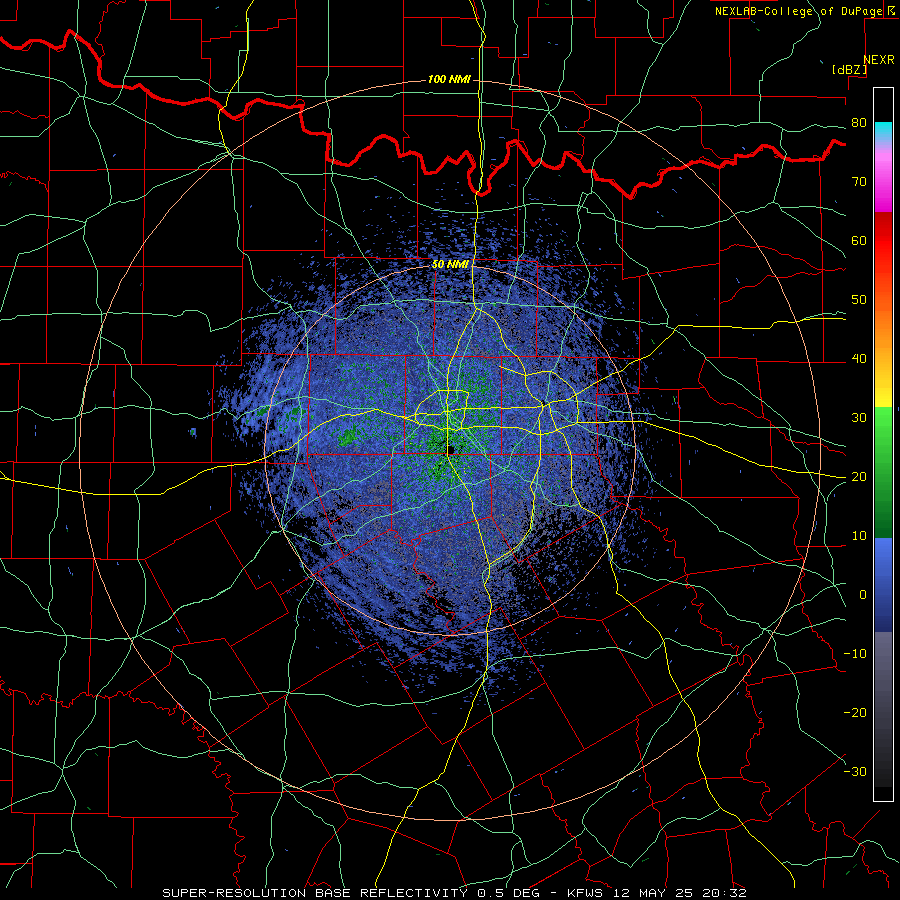
Task: Click the -20 value on the dBZ scale
Action: pos(855,712)
